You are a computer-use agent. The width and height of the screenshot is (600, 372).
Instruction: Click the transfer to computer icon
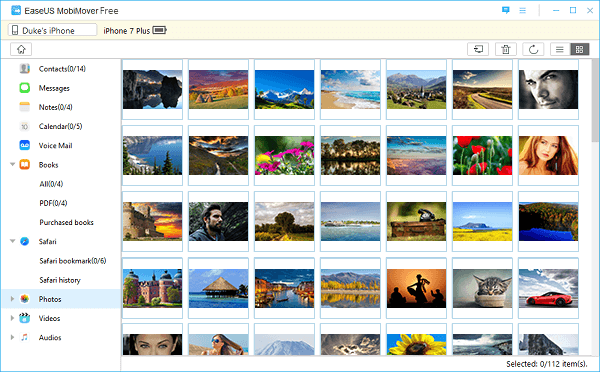[x=478, y=49]
